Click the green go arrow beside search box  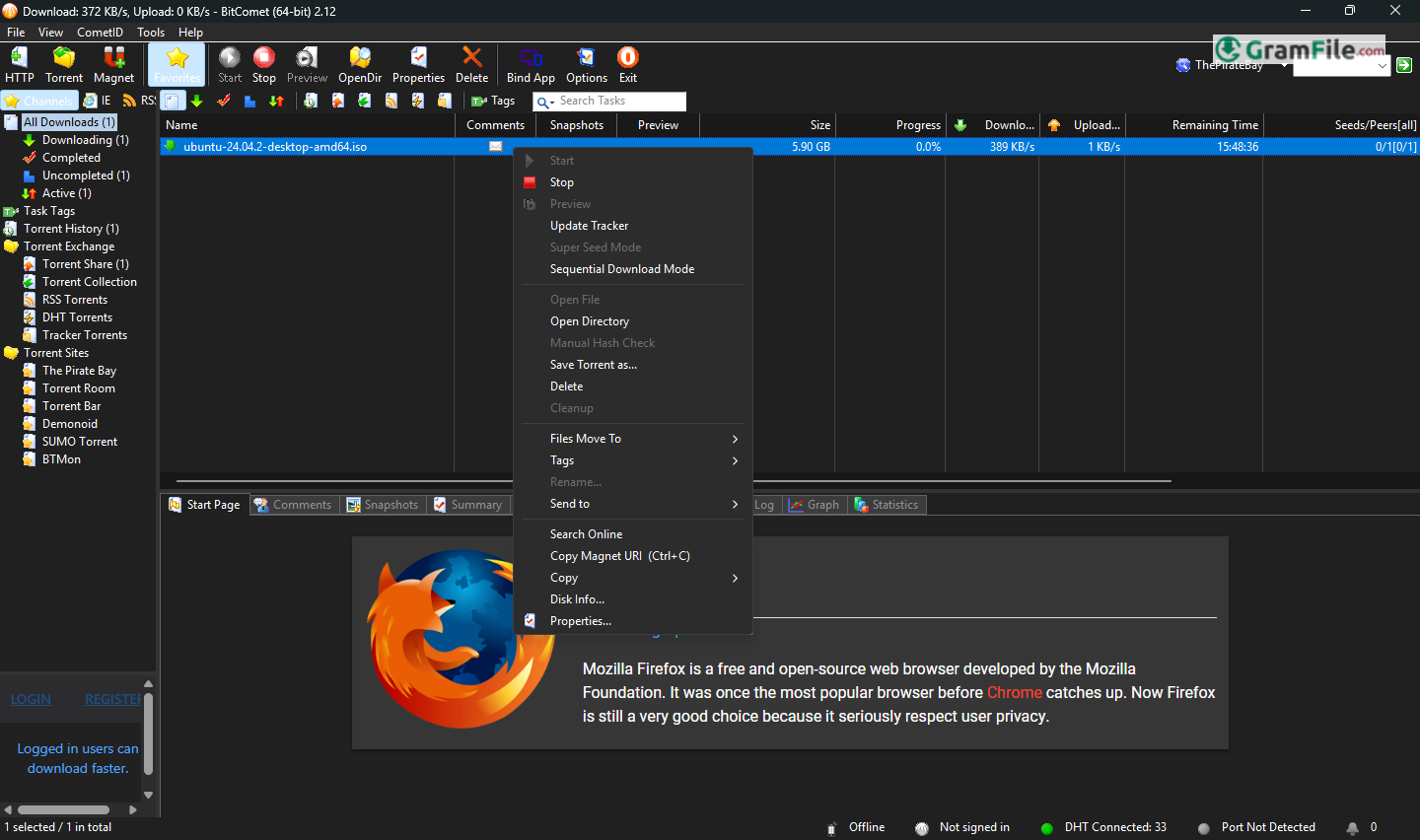pyautogui.click(x=1404, y=65)
